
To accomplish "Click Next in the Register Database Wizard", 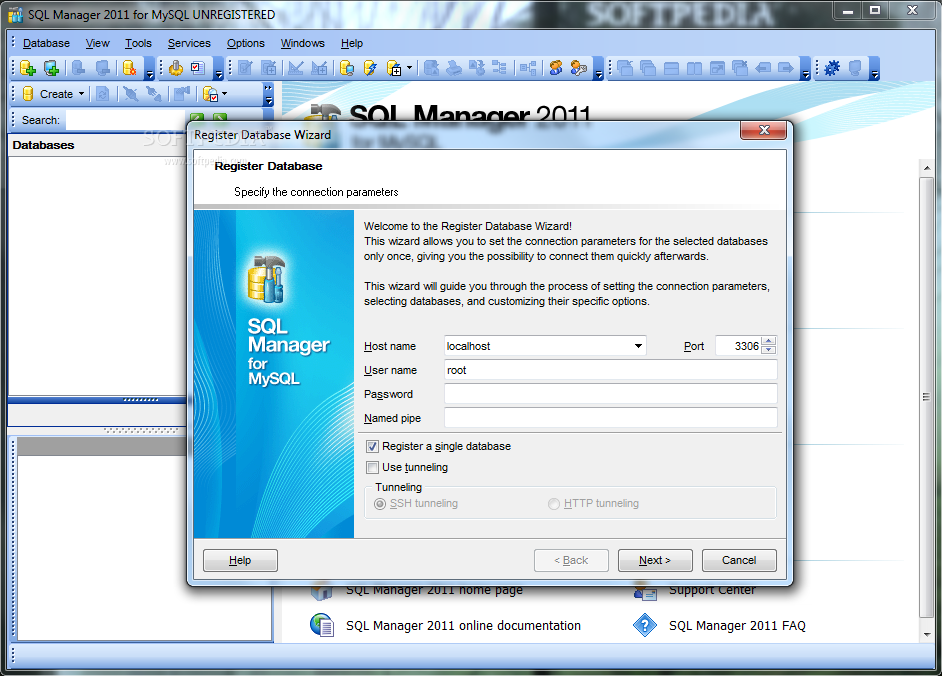I will pyautogui.click(x=655, y=560).
